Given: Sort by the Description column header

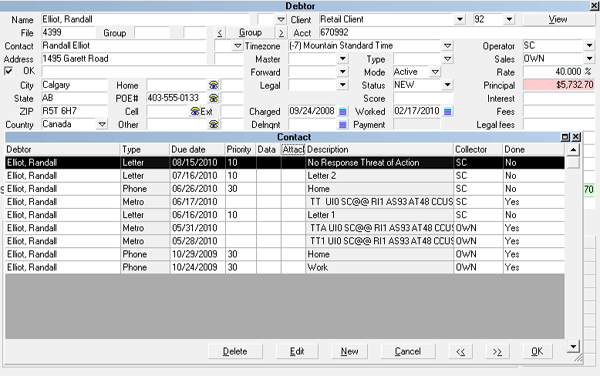Looking at the screenshot, I should [380, 150].
